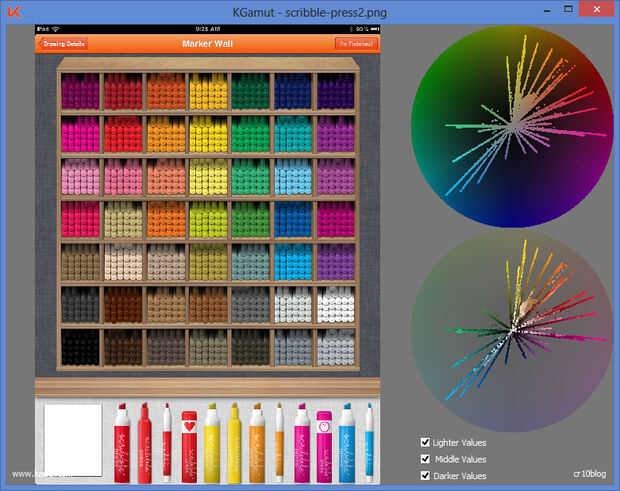Open the dark indigo markers cubby

(x=335, y=91)
